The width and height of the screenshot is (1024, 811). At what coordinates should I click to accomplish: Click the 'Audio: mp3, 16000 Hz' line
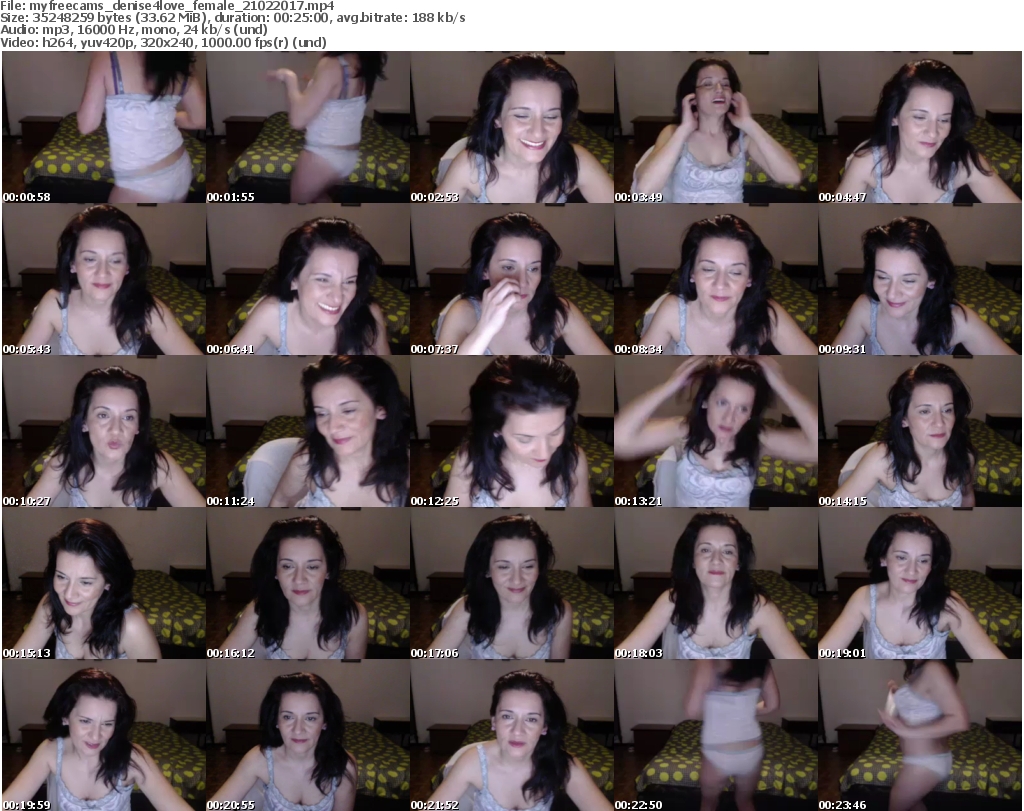pos(134,30)
